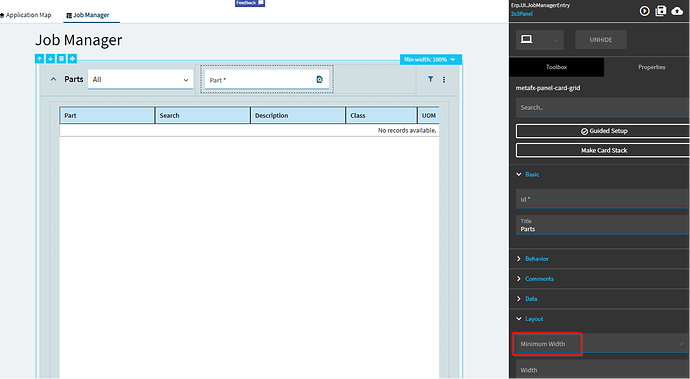Viewport: 690px width, 379px height.
Task: Click the Make Card Stack button
Action: (x=603, y=150)
